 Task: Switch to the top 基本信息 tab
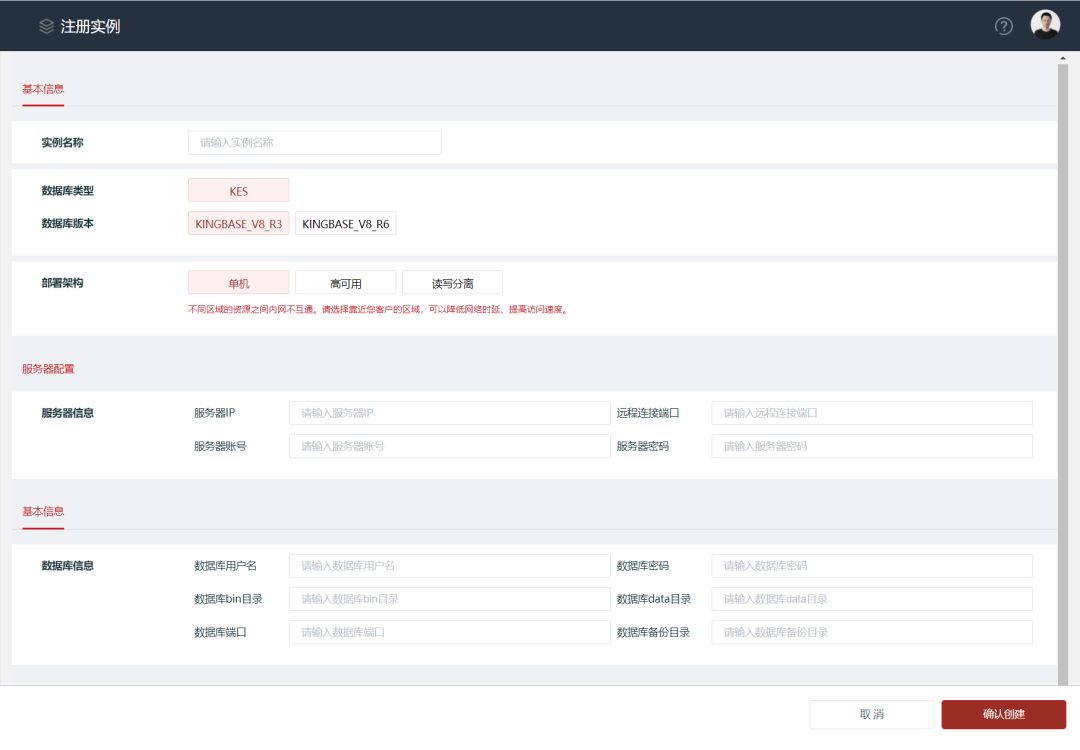click(x=43, y=89)
